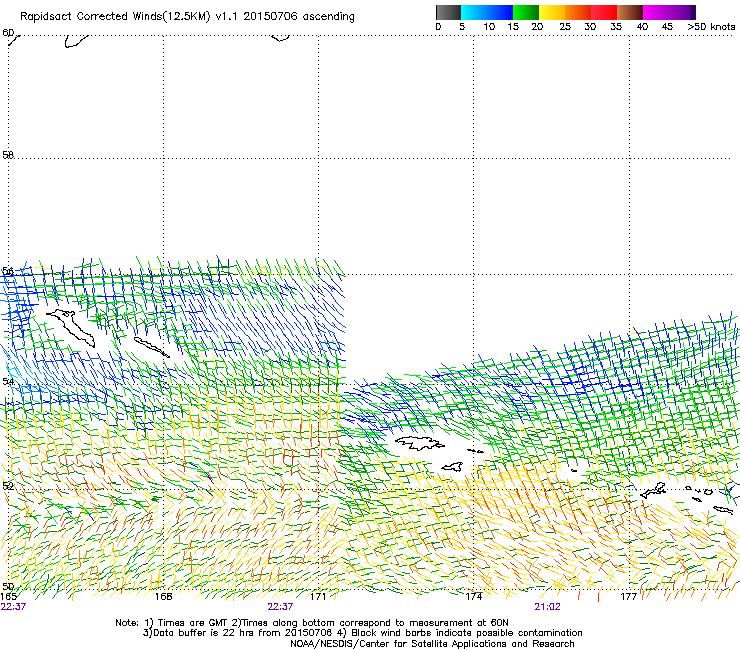Click the 'Rapidscat Corrected Winds(12.5KM)' title text

[115, 17]
